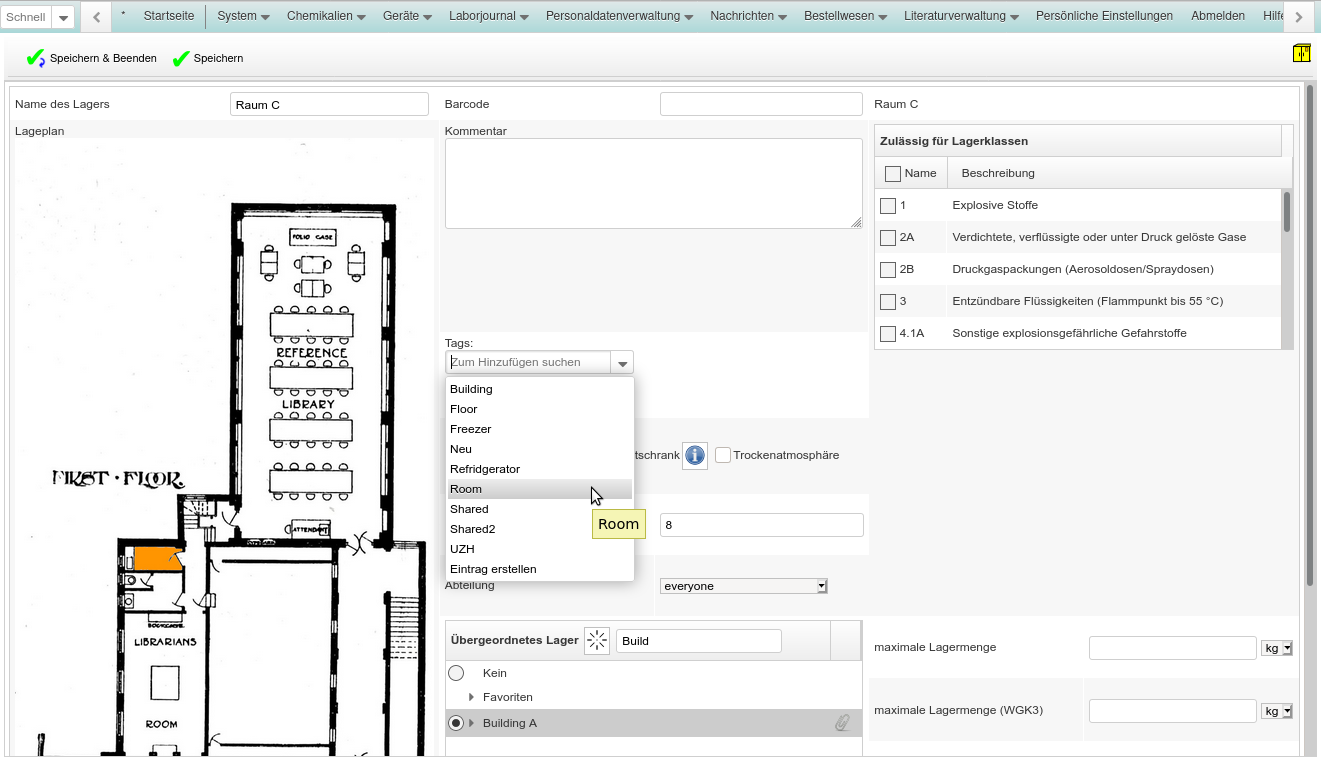Viewport: 1321px width, 761px height.
Task: Click the yellow icon in top-right corner
Action: [x=1301, y=54]
